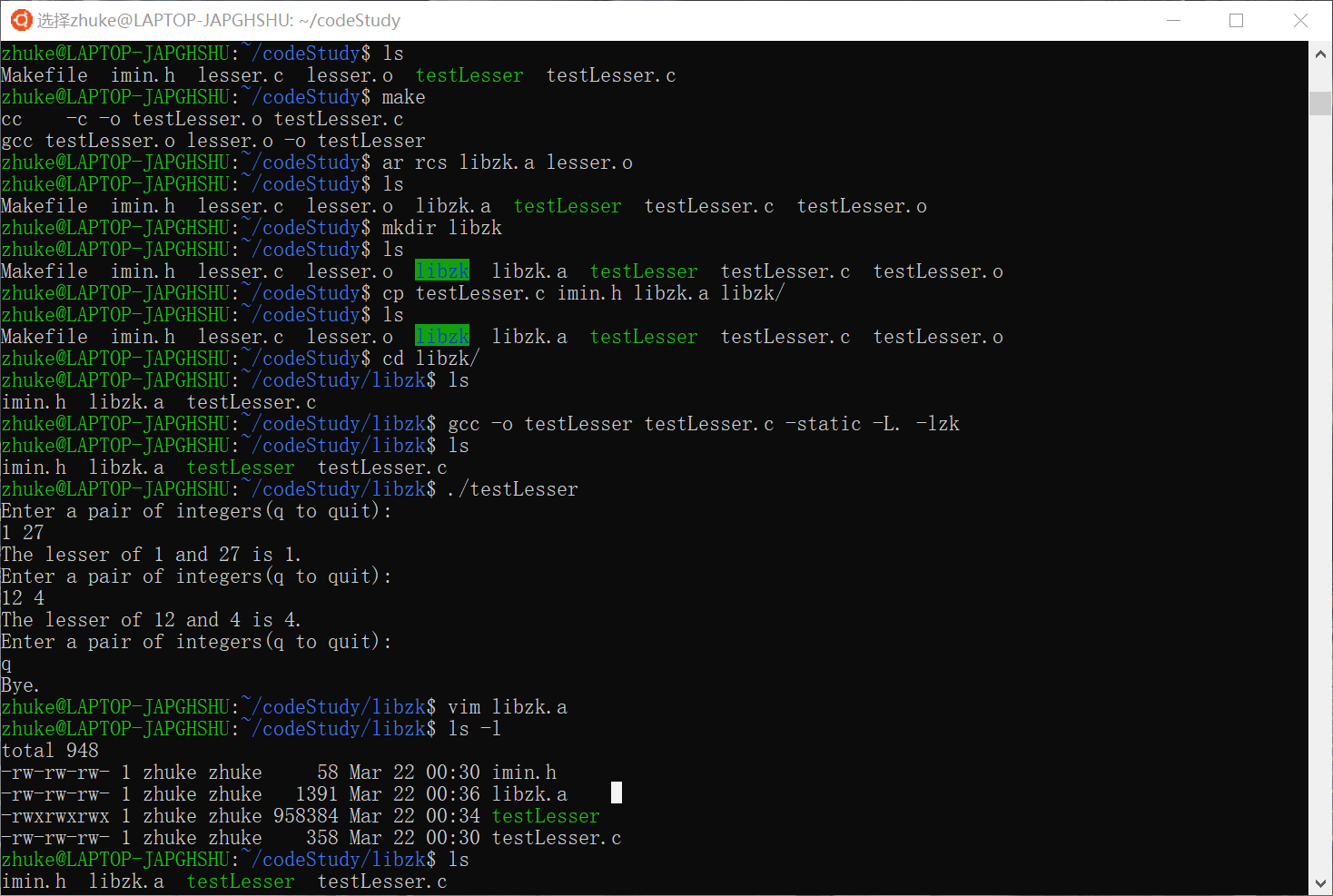Minimize the terminal window

coord(1173,20)
